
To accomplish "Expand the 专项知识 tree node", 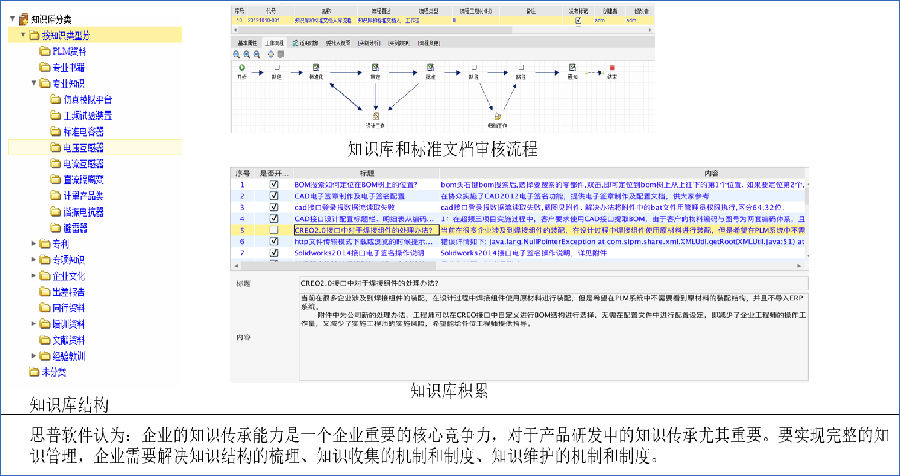I will [x=34, y=260].
